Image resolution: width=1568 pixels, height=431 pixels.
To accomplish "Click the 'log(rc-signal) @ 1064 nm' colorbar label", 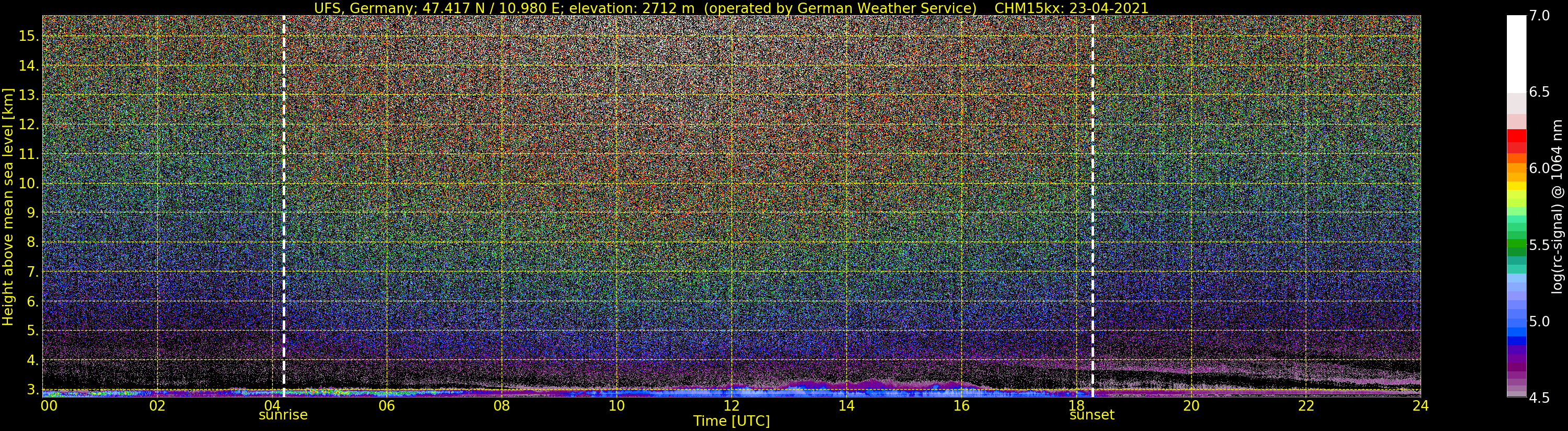I will [1558, 206].
